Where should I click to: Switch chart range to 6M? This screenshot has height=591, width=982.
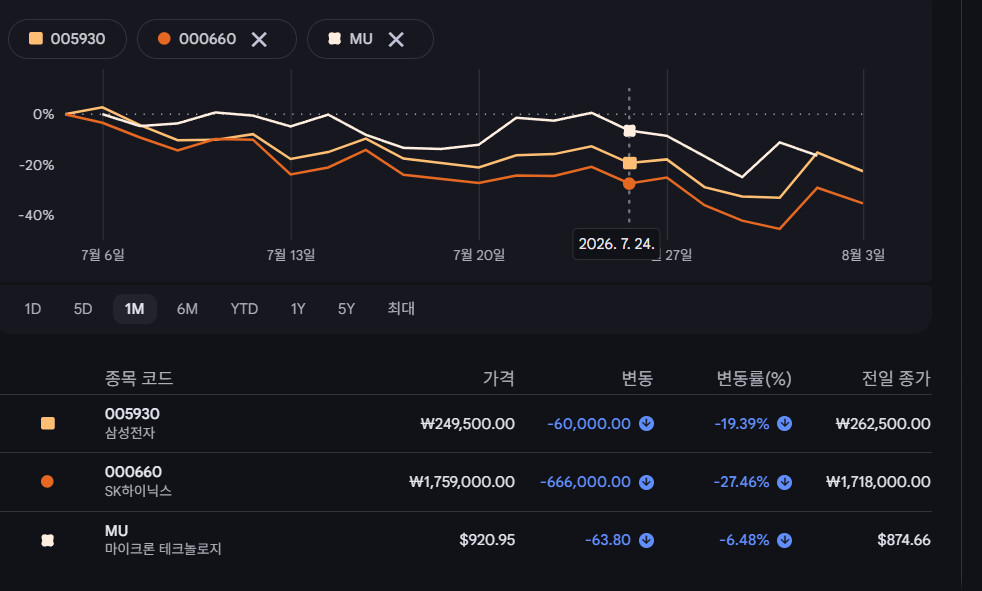click(187, 309)
